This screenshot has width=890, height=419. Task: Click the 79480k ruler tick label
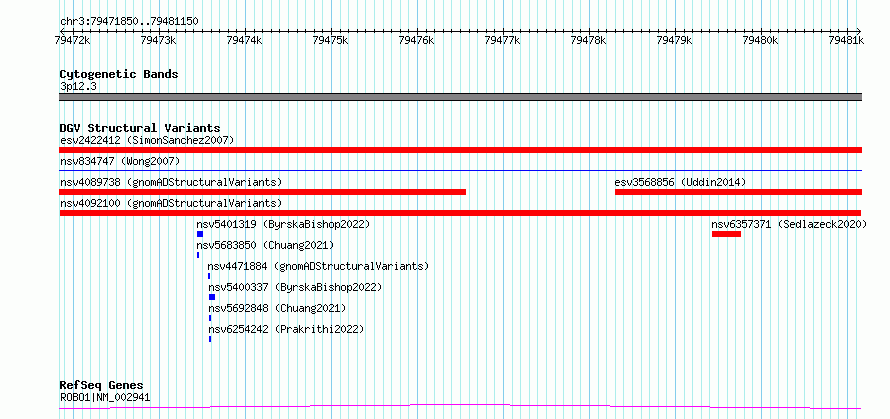(x=761, y=40)
